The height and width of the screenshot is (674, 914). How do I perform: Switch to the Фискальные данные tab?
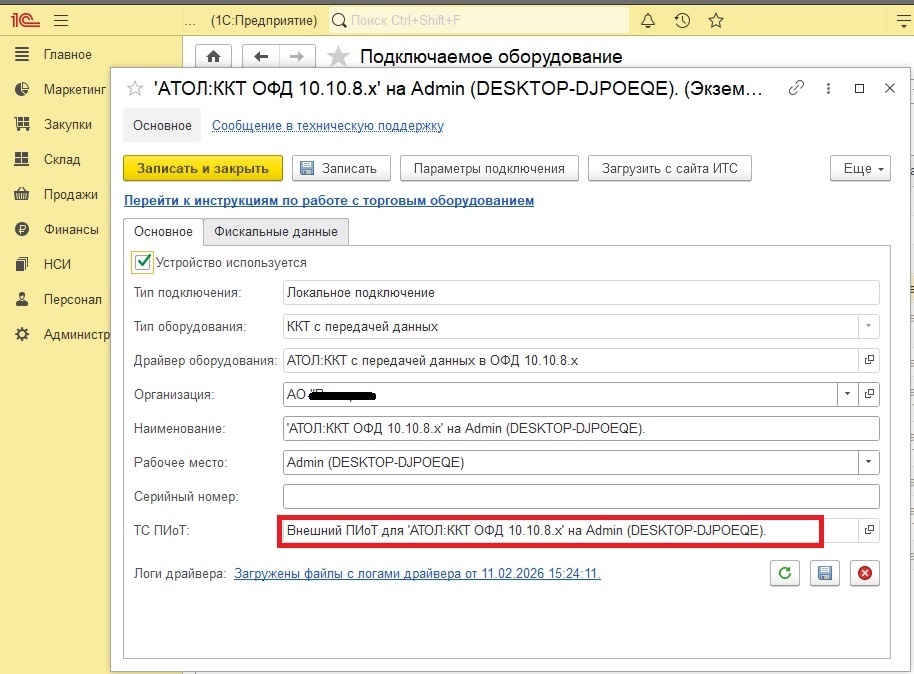click(276, 231)
